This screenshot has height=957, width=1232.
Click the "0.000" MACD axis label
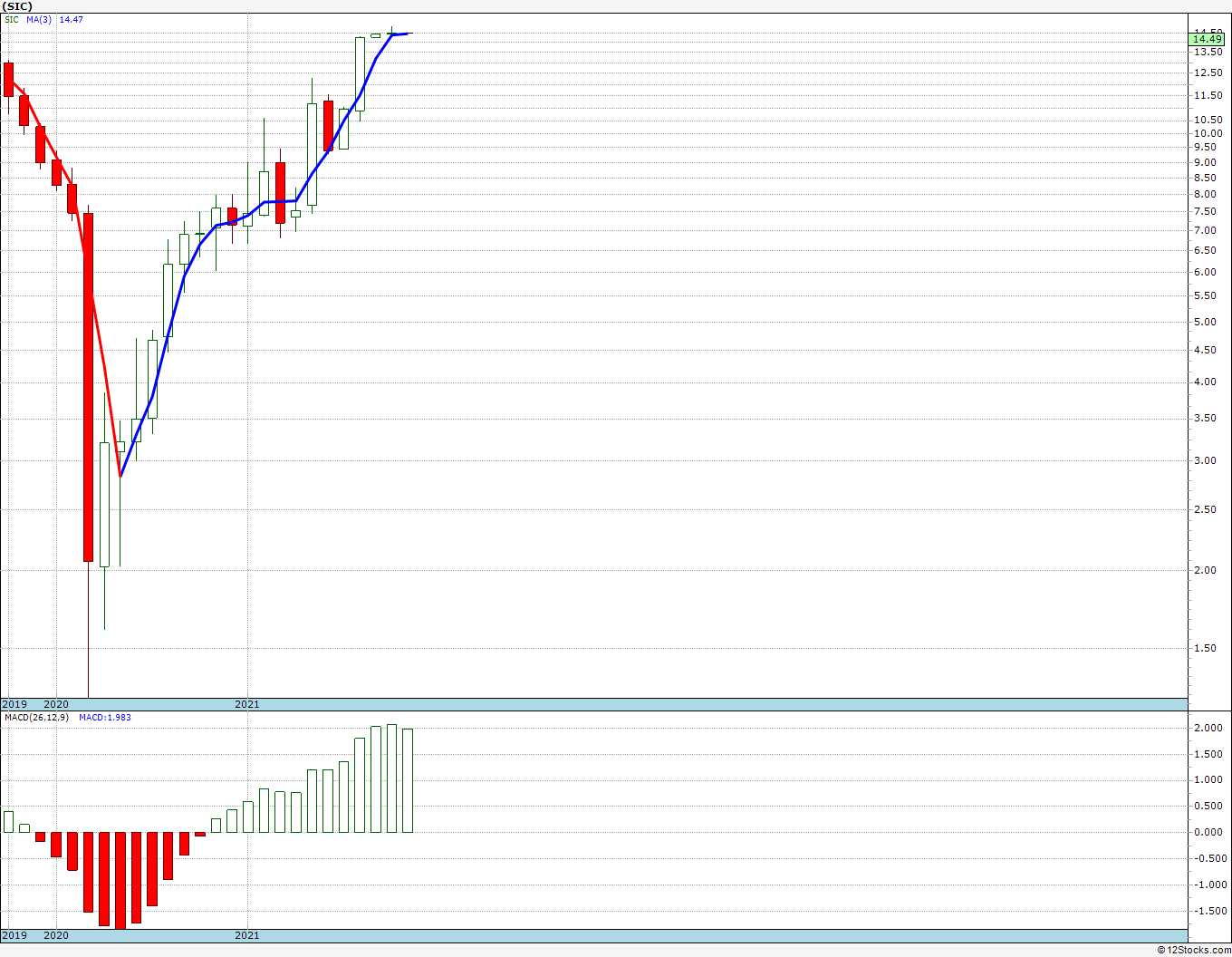coord(1208,832)
